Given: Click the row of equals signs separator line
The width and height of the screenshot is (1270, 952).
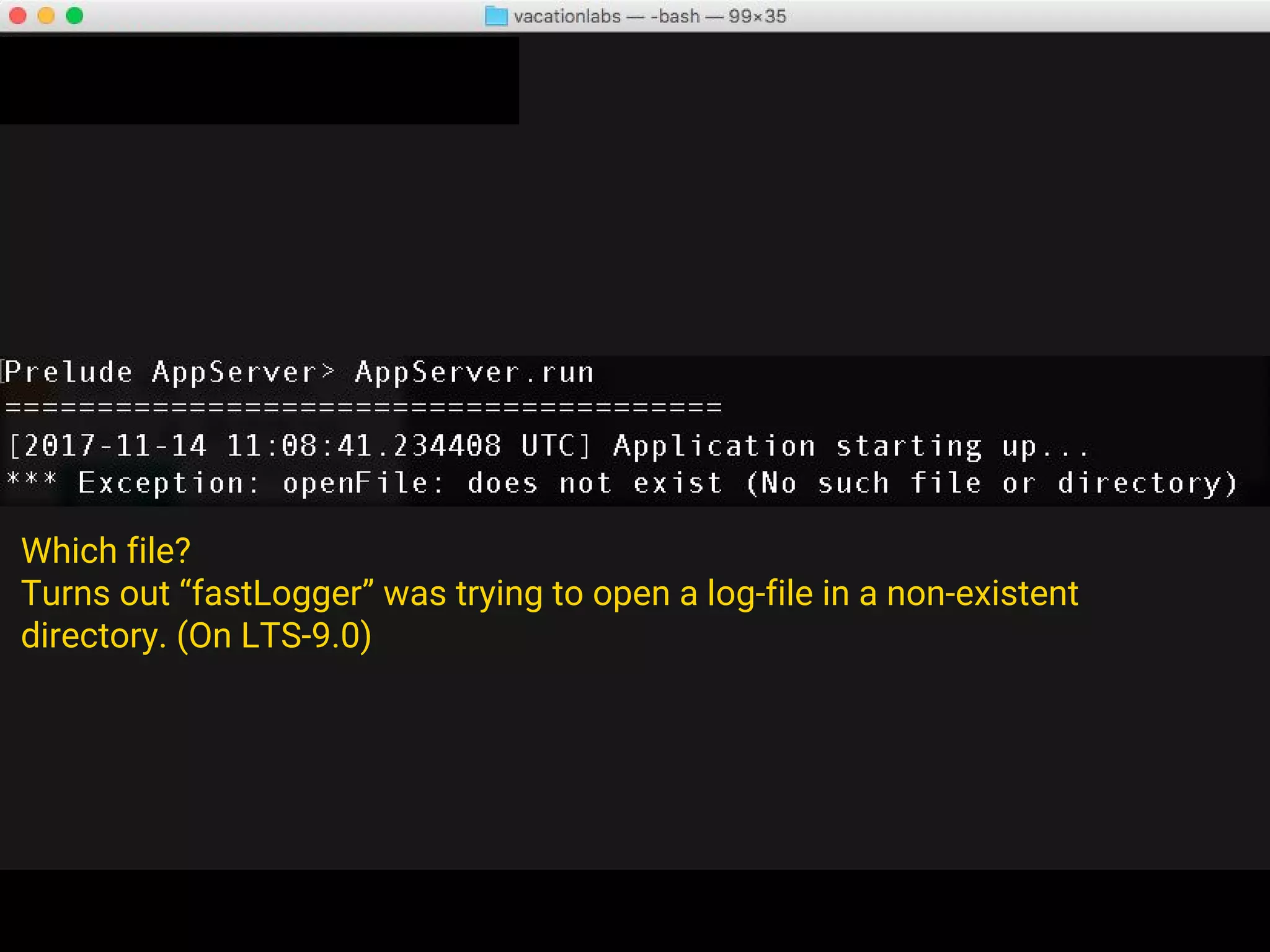Looking at the screenshot, I should click(x=364, y=407).
